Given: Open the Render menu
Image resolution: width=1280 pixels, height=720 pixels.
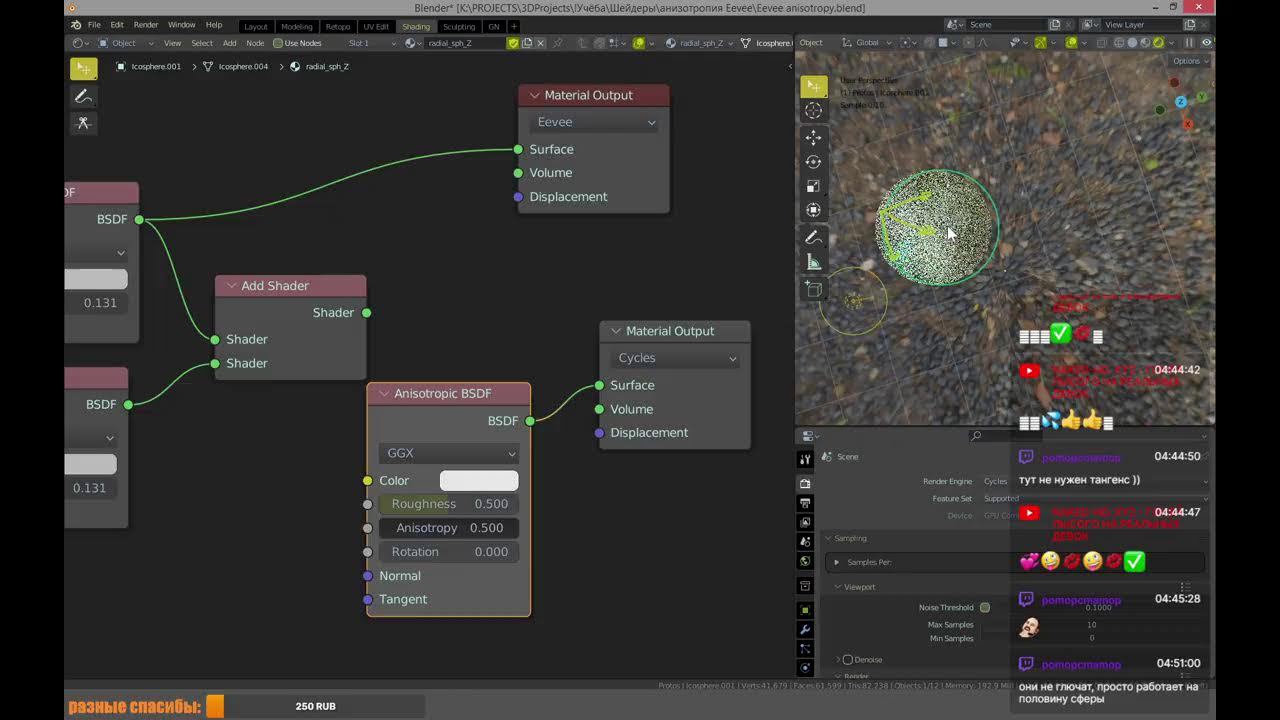Looking at the screenshot, I should pos(146,24).
